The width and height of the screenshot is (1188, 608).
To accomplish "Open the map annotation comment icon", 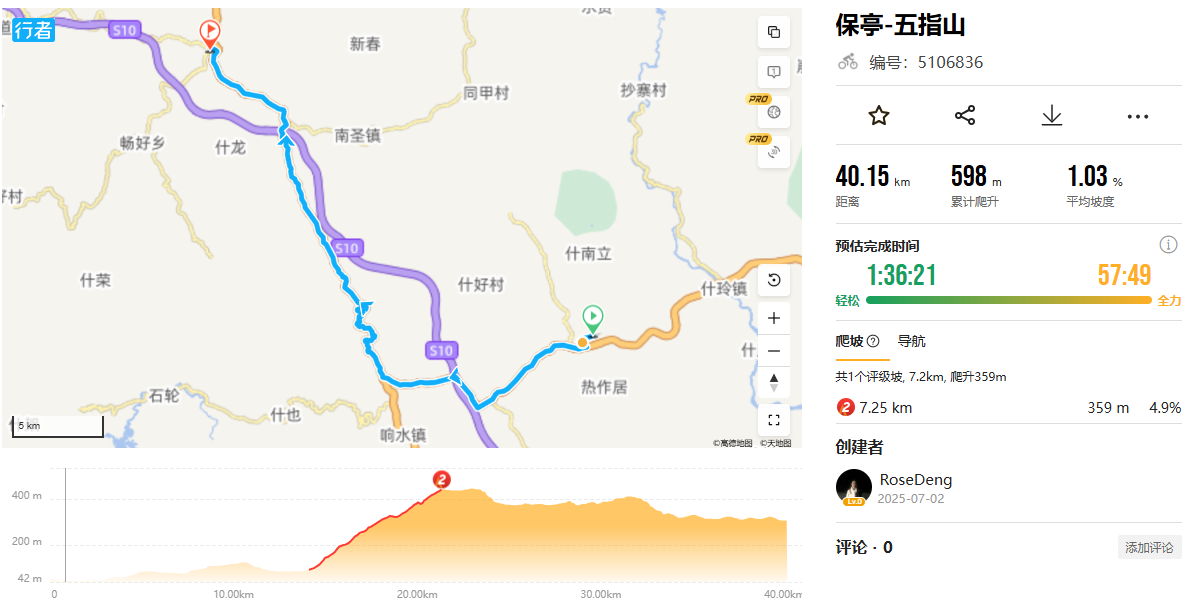I will coord(774,72).
